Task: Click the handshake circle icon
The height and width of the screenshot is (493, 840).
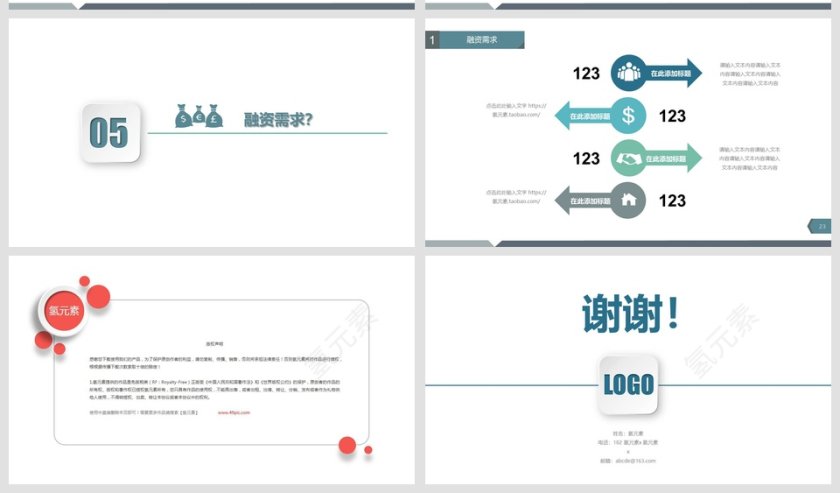Action: 629,158
